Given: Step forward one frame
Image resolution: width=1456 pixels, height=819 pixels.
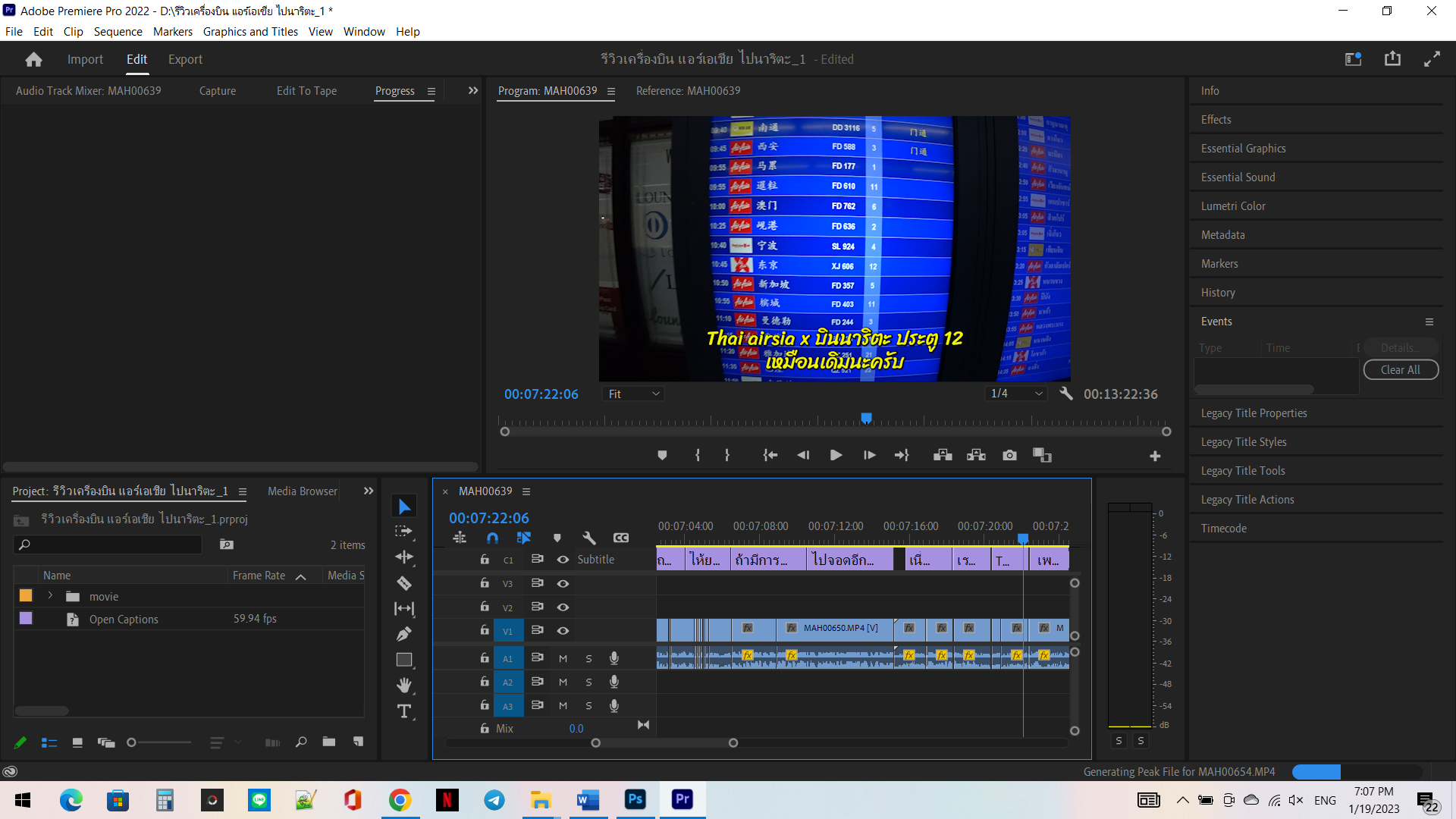Looking at the screenshot, I should pos(869,455).
